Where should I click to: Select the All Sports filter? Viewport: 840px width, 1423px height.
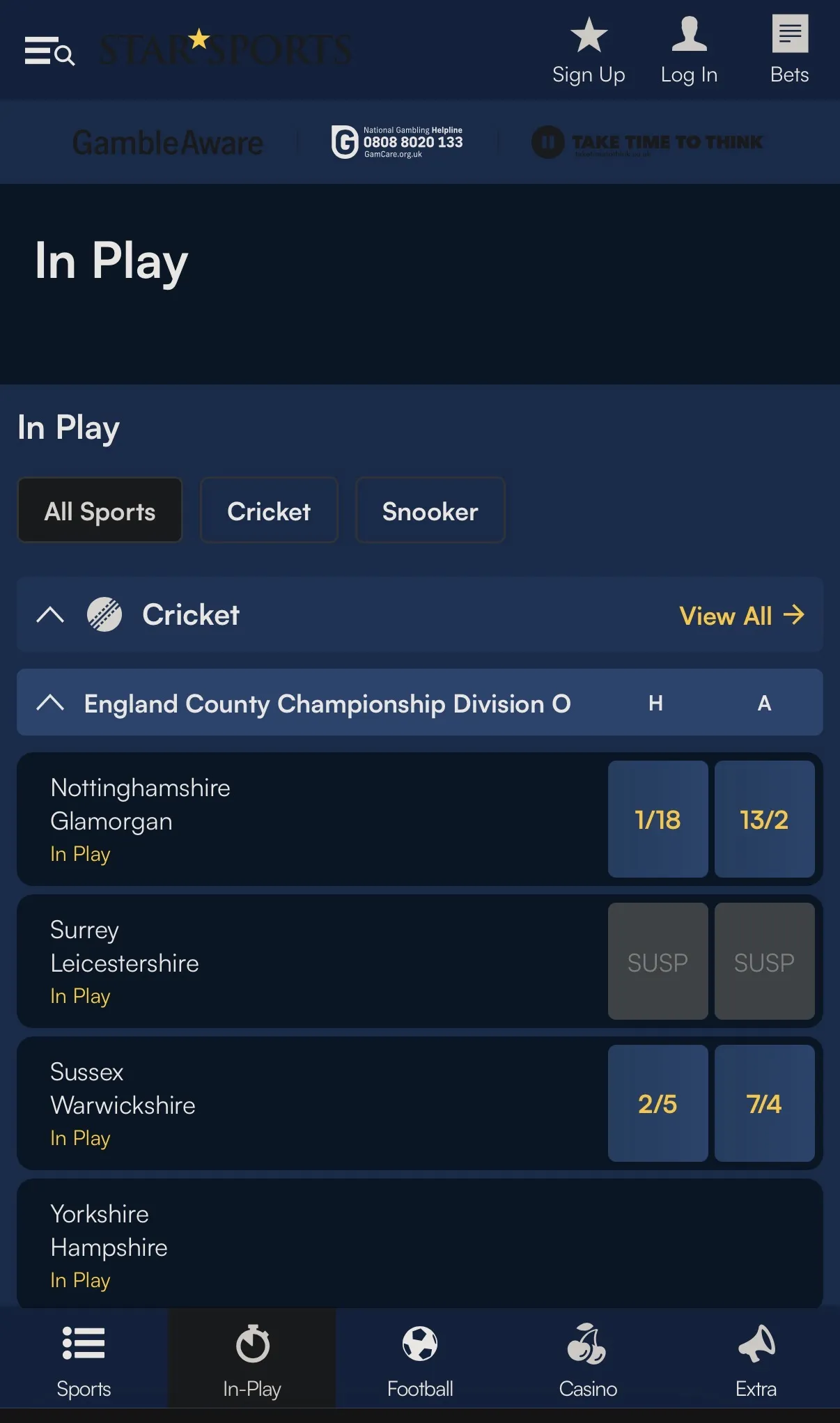point(100,510)
